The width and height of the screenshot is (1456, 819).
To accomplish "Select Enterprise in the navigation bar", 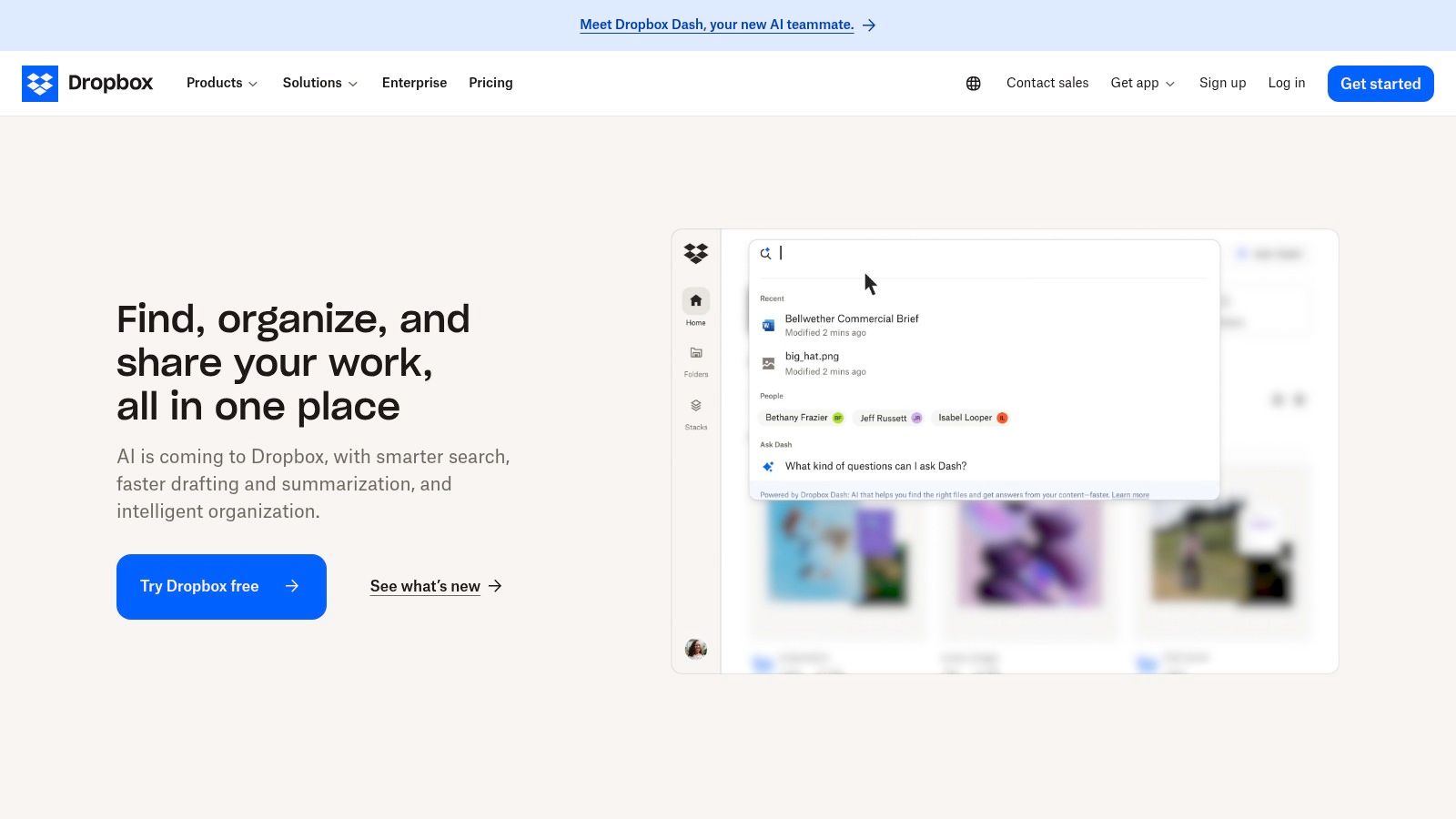I will point(414,83).
